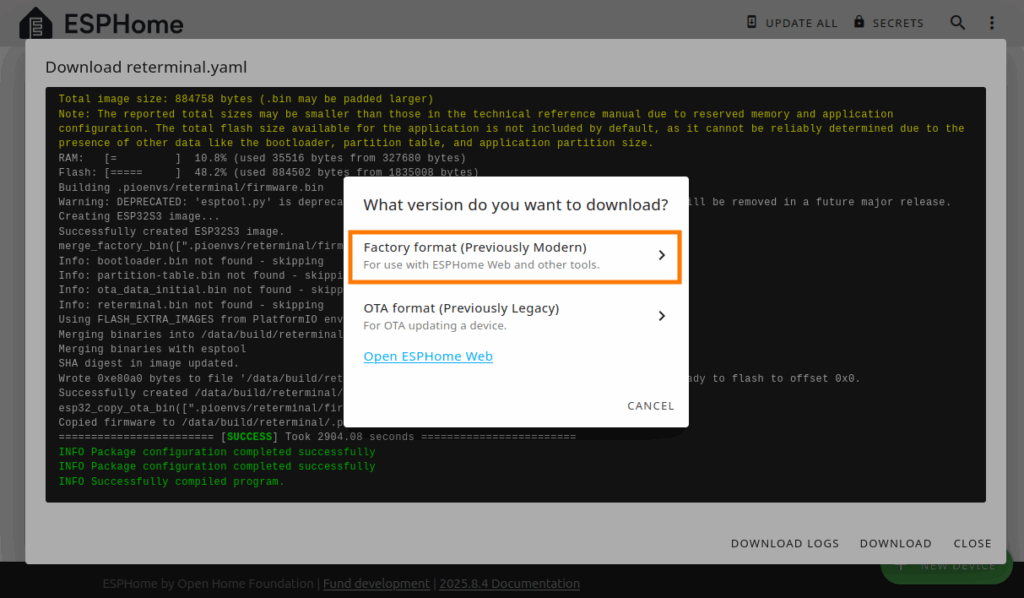
Task: Click the ESPHome title text in header
Action: pos(124,24)
